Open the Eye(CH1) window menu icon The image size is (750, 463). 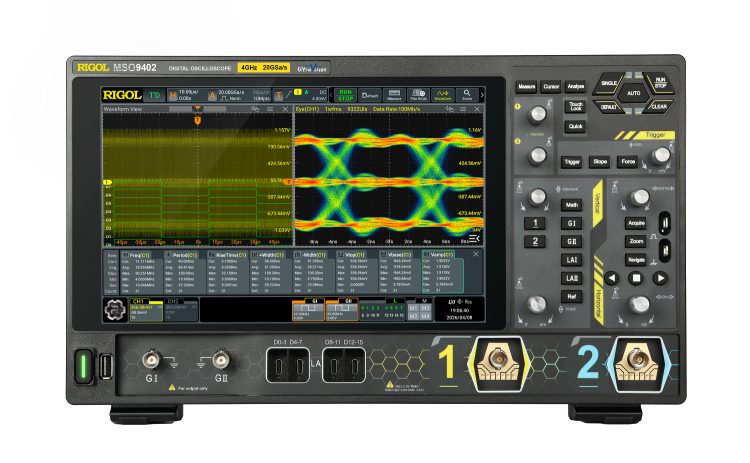click(x=463, y=109)
